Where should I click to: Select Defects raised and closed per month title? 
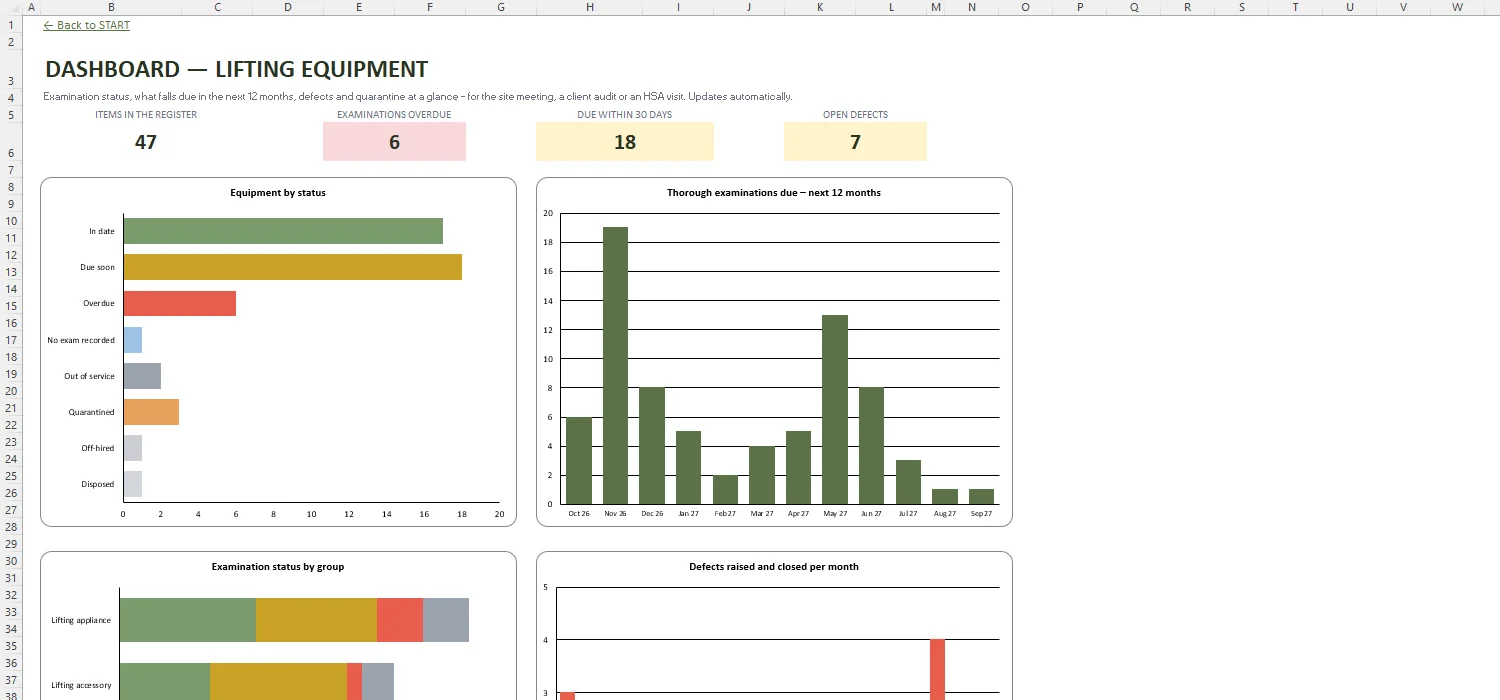pyautogui.click(x=774, y=567)
